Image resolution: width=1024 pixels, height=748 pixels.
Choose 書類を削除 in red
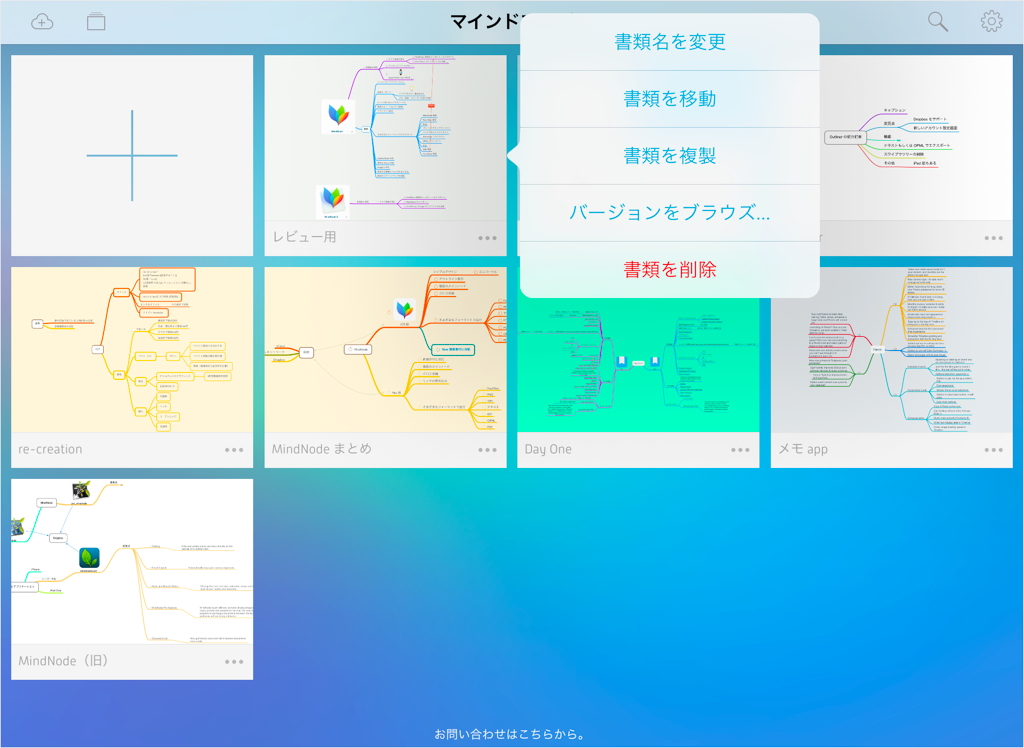669,269
